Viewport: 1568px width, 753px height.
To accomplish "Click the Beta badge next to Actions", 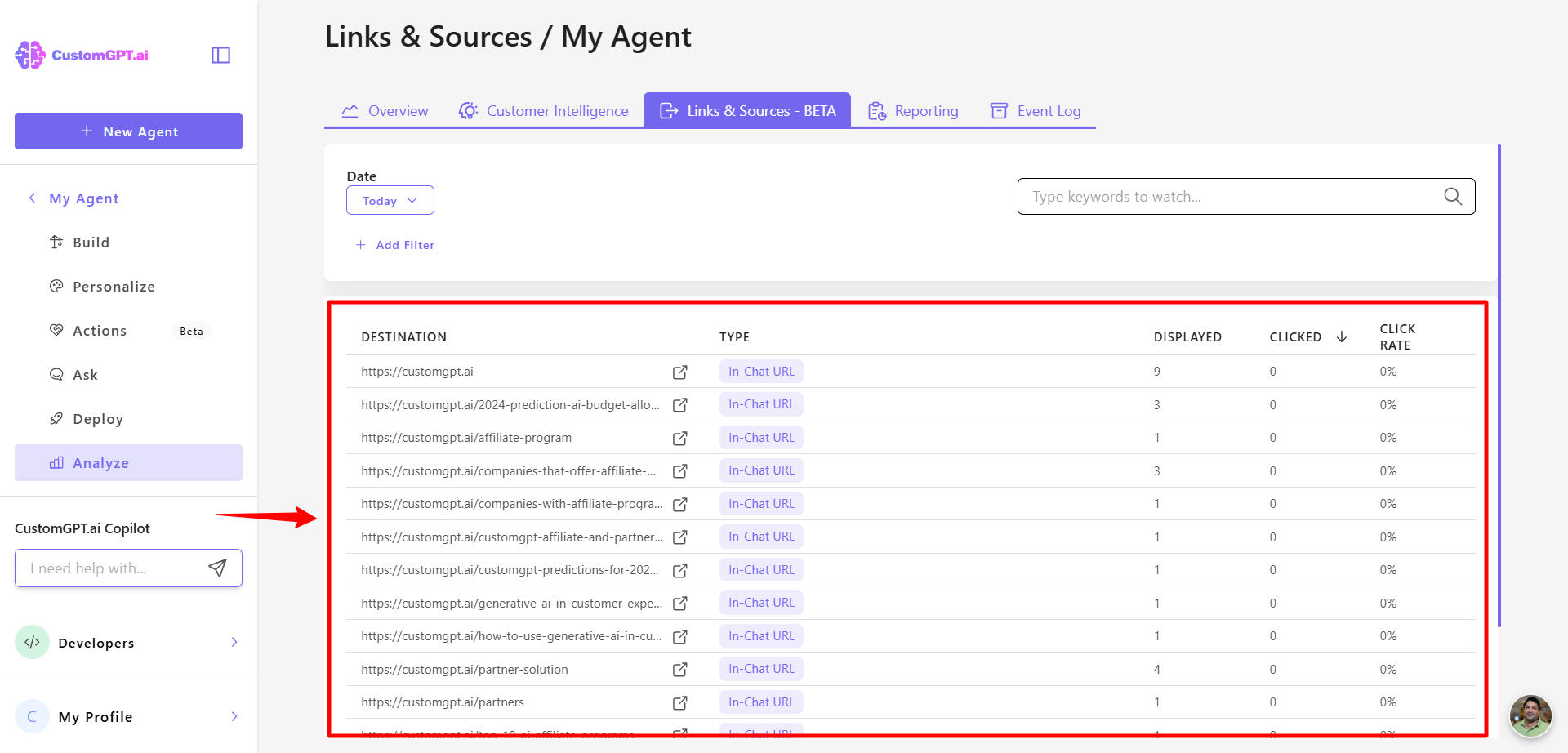I will [x=192, y=331].
